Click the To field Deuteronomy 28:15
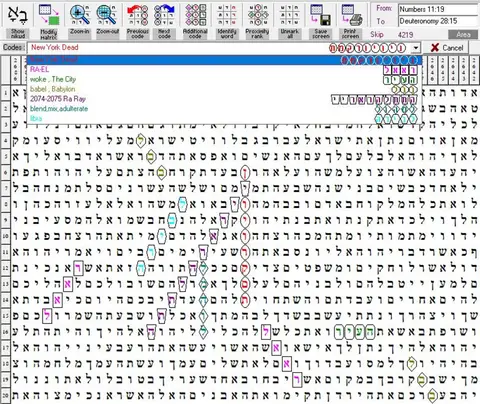480x404 pixels. [x=438, y=21]
